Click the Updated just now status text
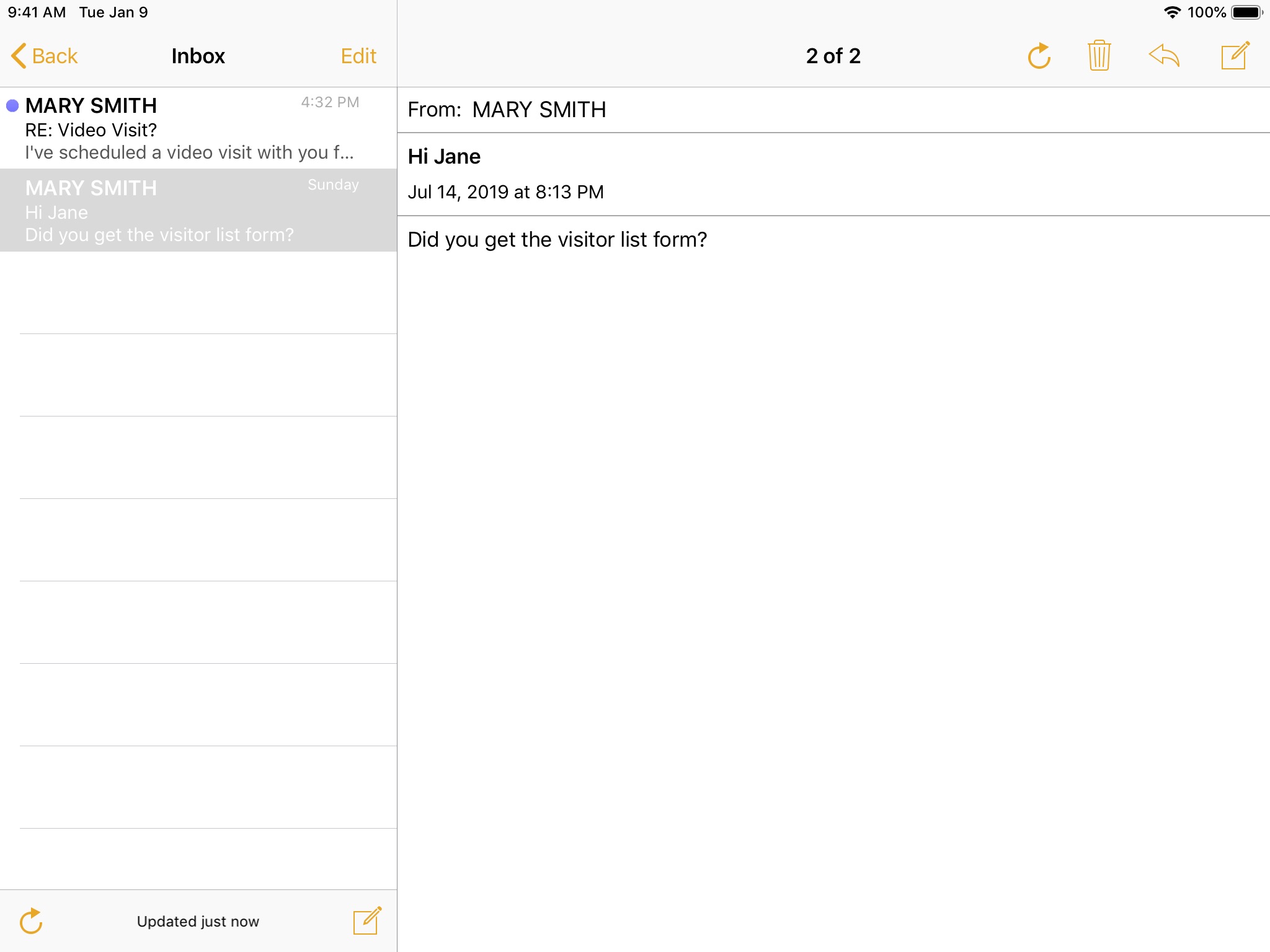1270x952 pixels. click(x=198, y=922)
